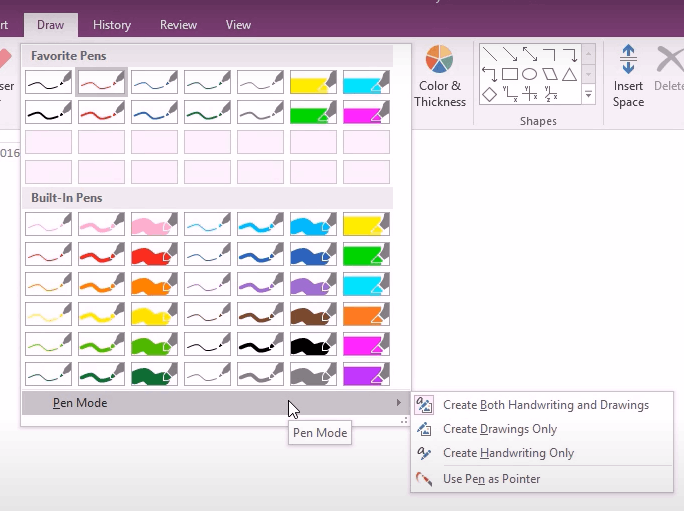Select thin yellow built-in pen
Image resolution: width=684 pixels, height=511 pixels.
48,314
